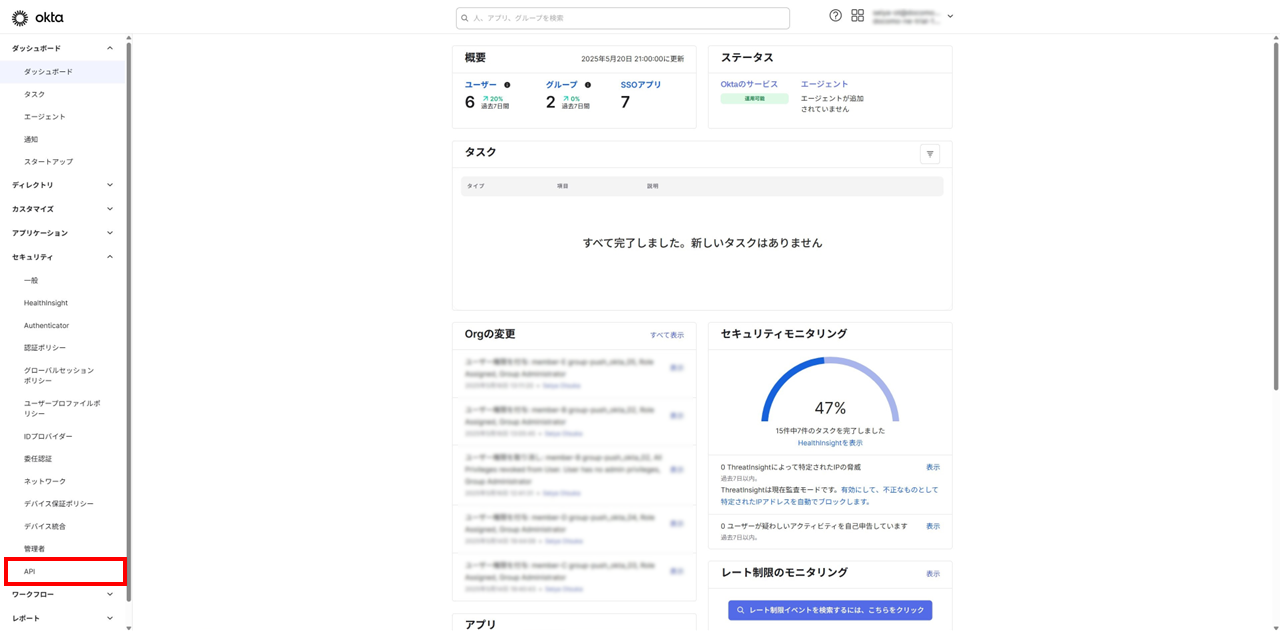Click info icon next to ユーザー

tap(507, 85)
